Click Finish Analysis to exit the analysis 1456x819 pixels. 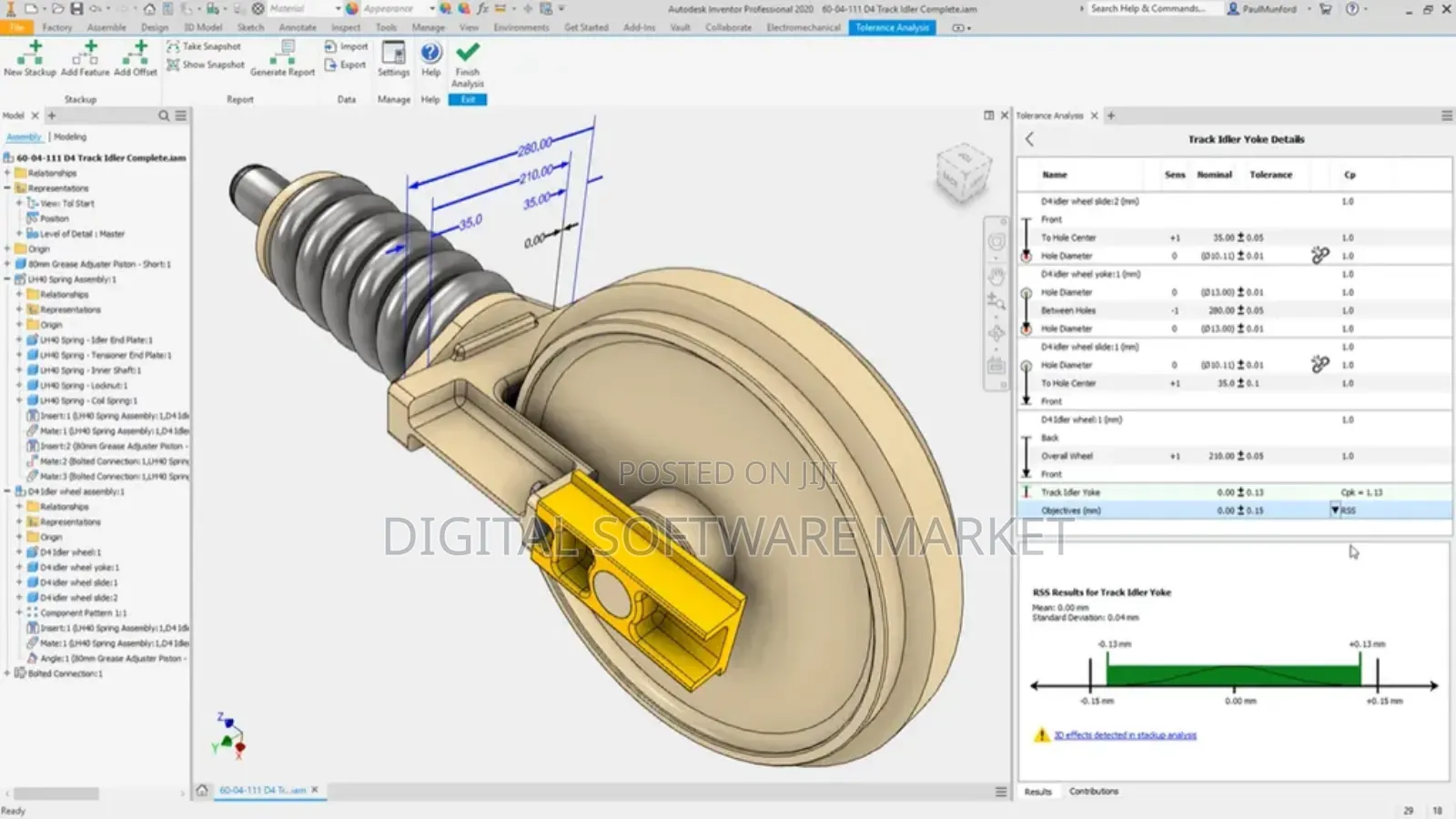coord(467,58)
